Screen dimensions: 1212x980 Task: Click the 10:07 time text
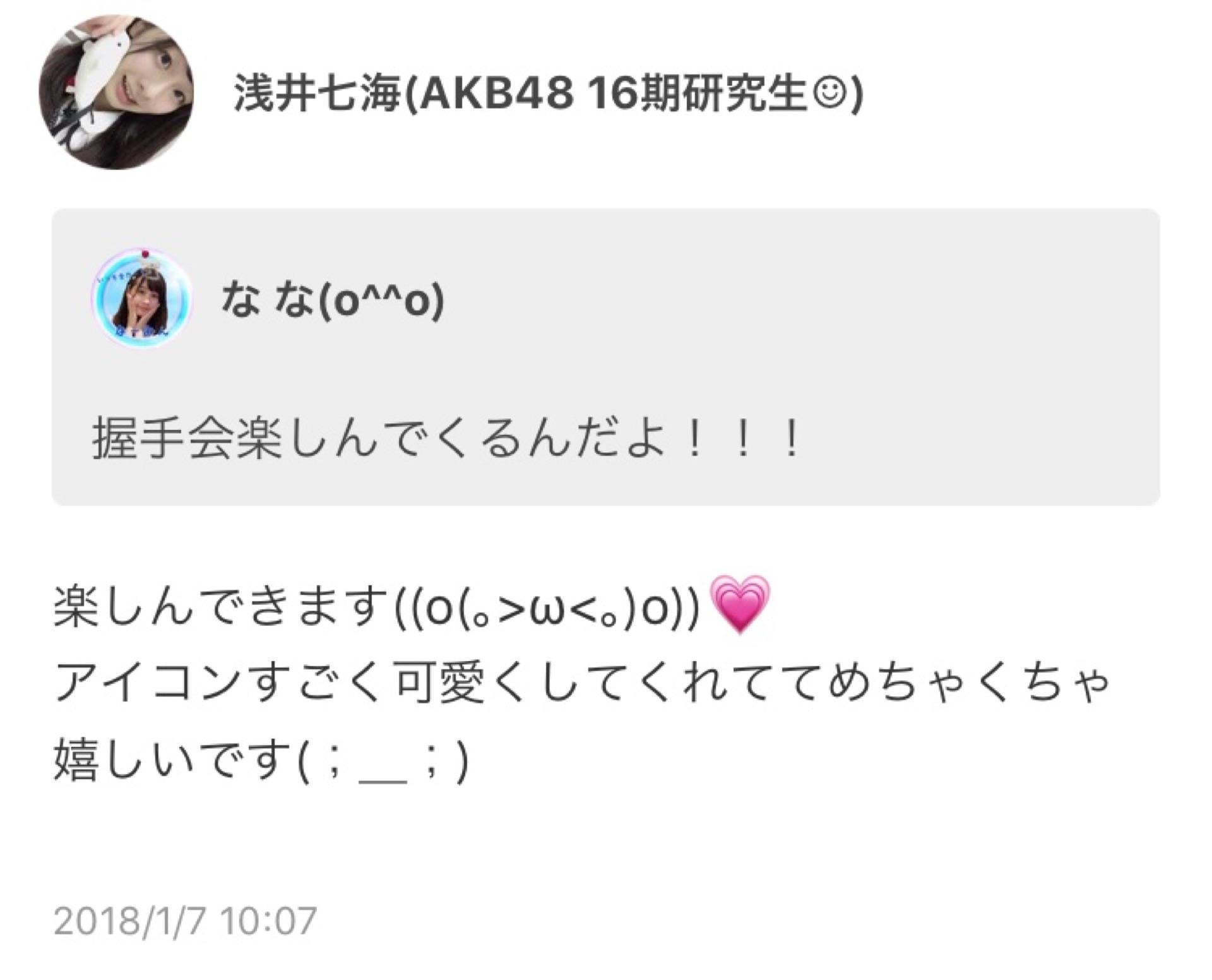(268, 921)
